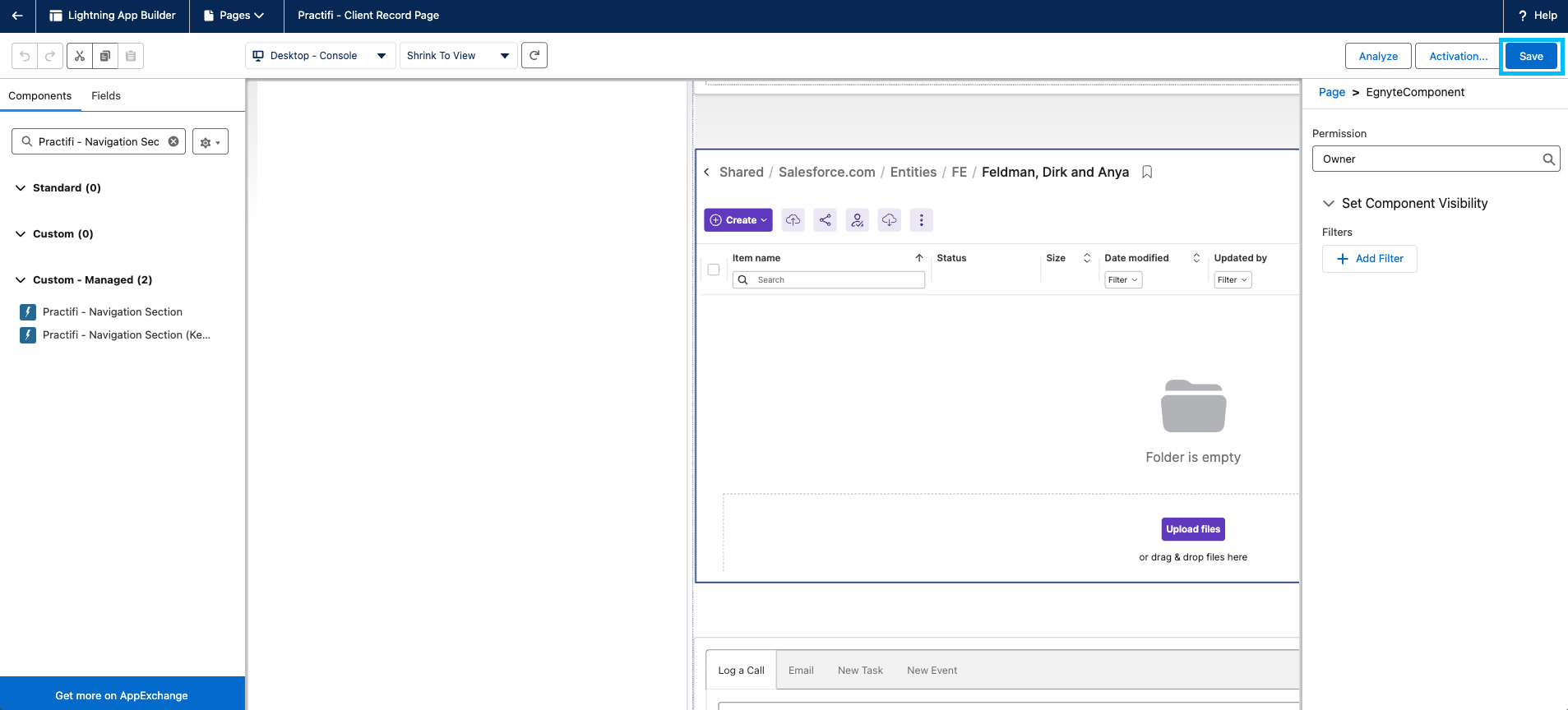The height and width of the screenshot is (710, 1568).
Task: Click the bookmark icon next to folder name
Action: [x=1147, y=172]
